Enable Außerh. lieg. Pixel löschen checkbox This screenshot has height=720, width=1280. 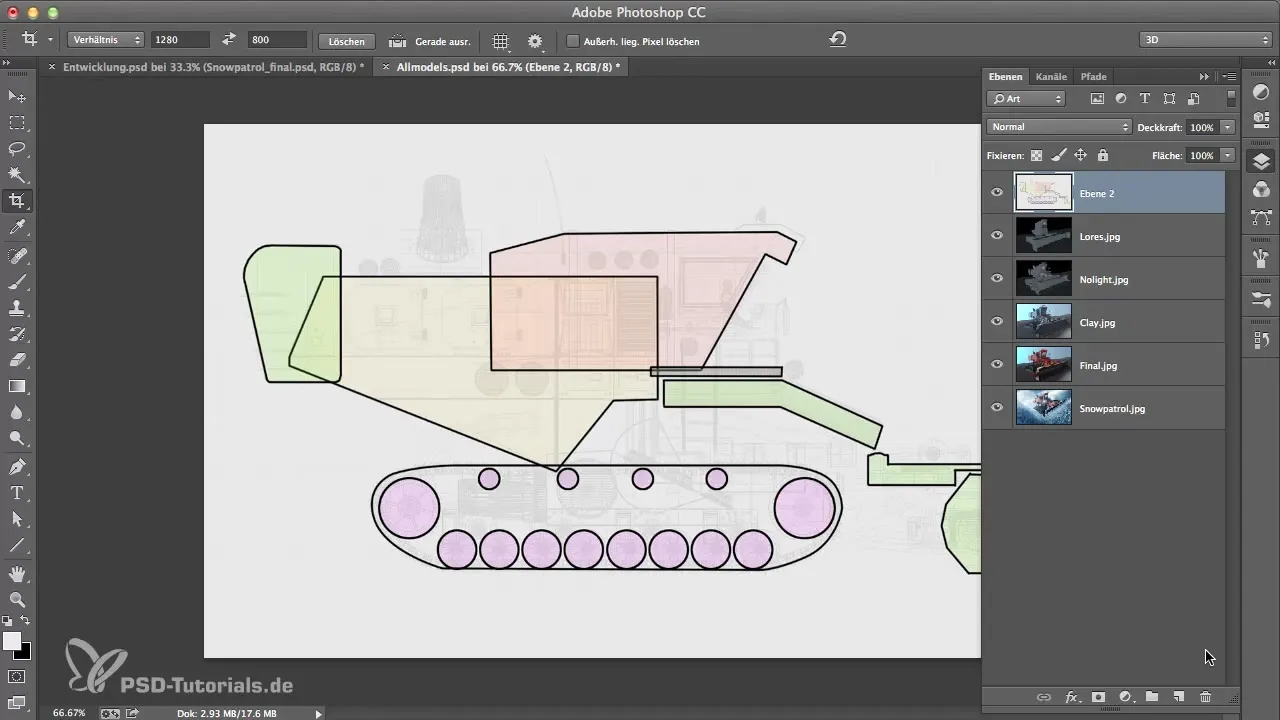573,41
